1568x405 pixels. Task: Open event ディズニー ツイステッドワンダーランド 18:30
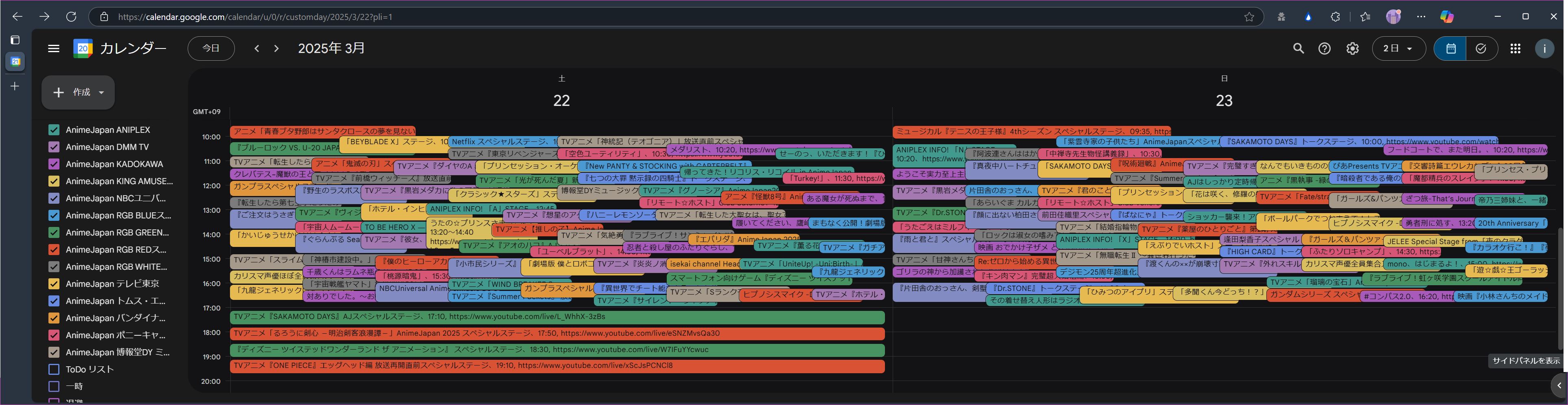[557, 350]
